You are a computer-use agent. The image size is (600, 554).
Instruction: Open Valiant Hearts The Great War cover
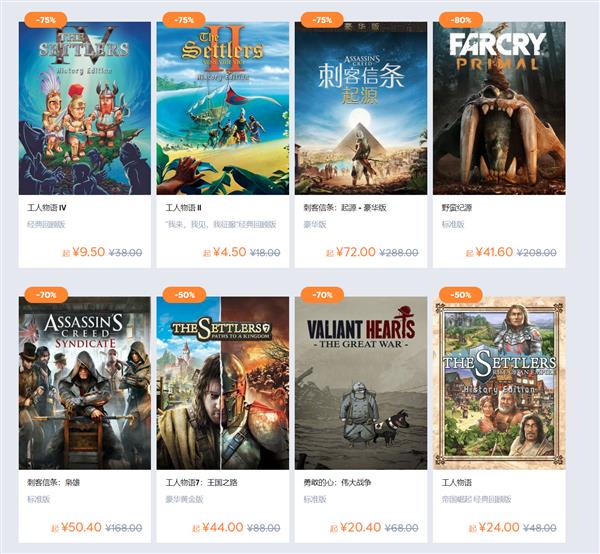click(x=361, y=383)
